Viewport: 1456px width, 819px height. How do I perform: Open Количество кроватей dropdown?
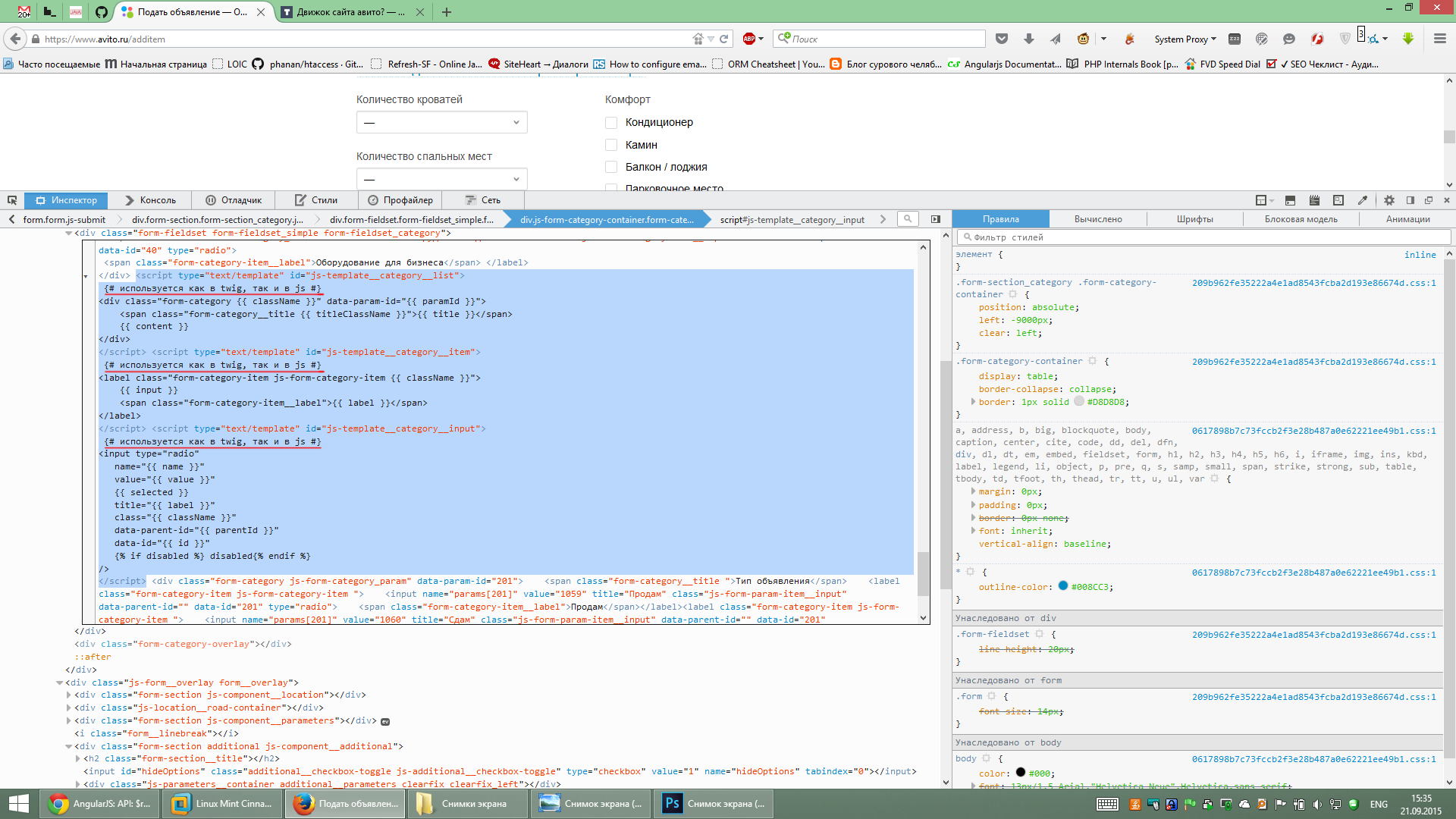[442, 122]
